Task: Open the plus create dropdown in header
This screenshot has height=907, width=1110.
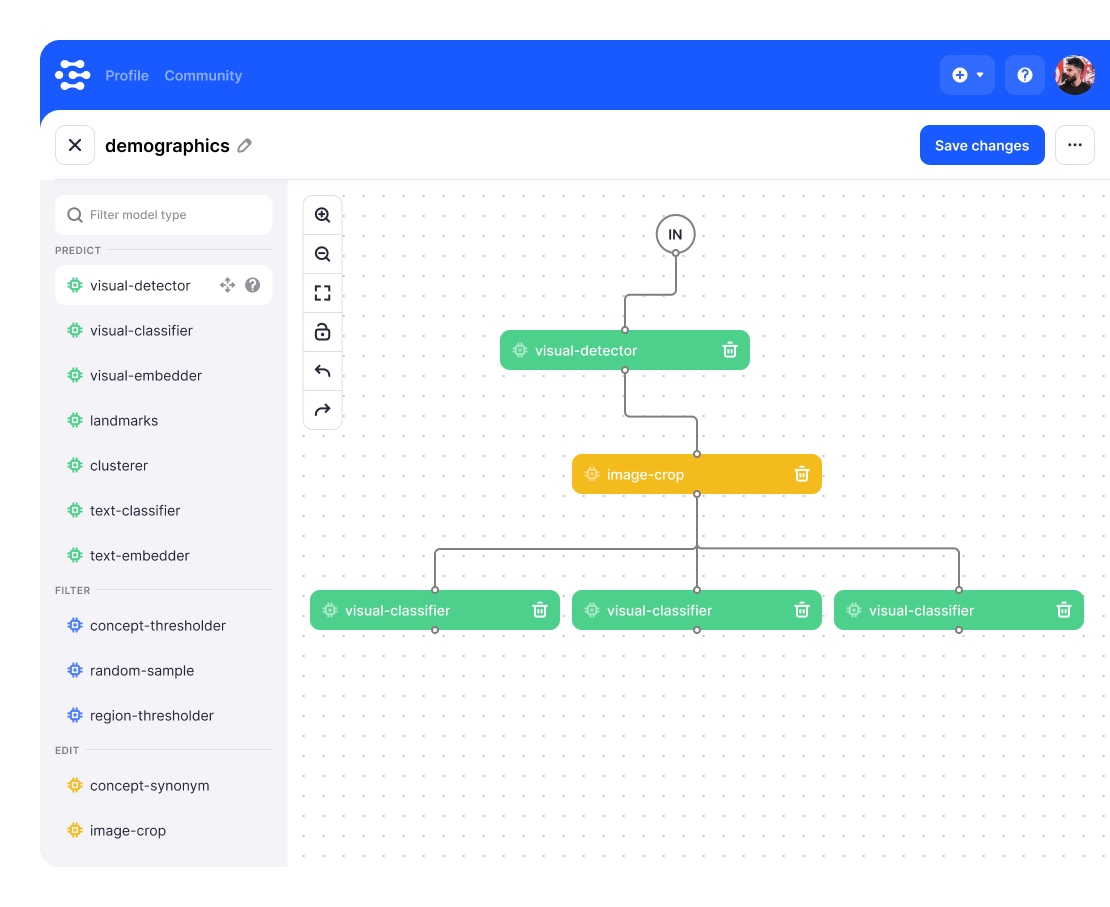Action: [x=967, y=75]
